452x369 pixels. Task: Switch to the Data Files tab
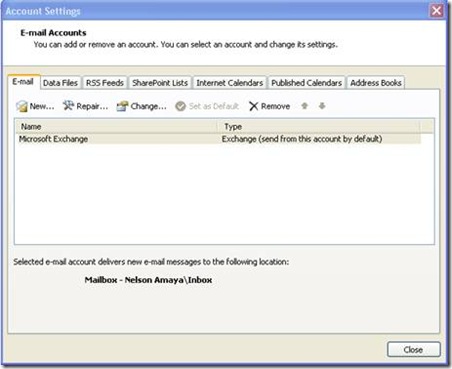tap(60, 83)
